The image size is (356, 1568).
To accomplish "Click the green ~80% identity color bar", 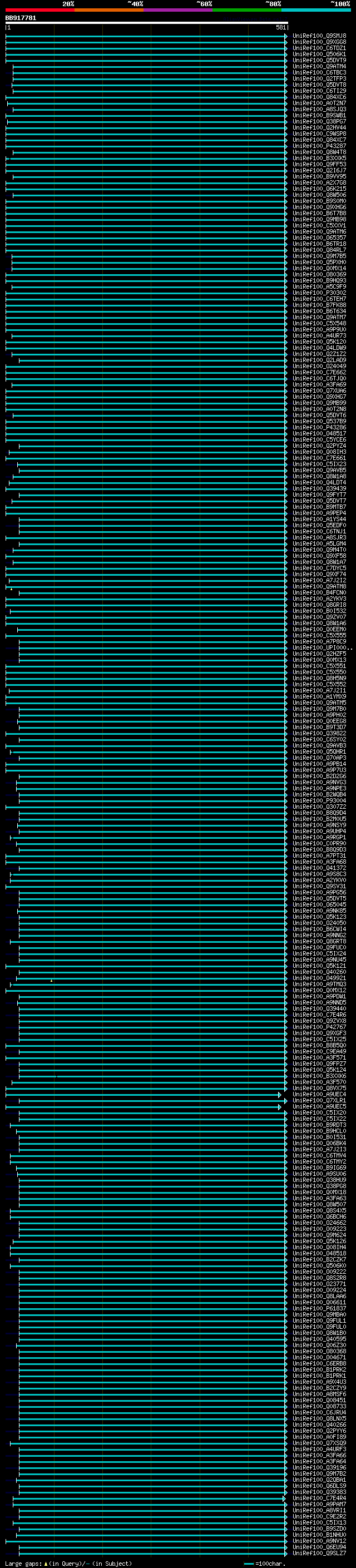I will coord(247,10).
